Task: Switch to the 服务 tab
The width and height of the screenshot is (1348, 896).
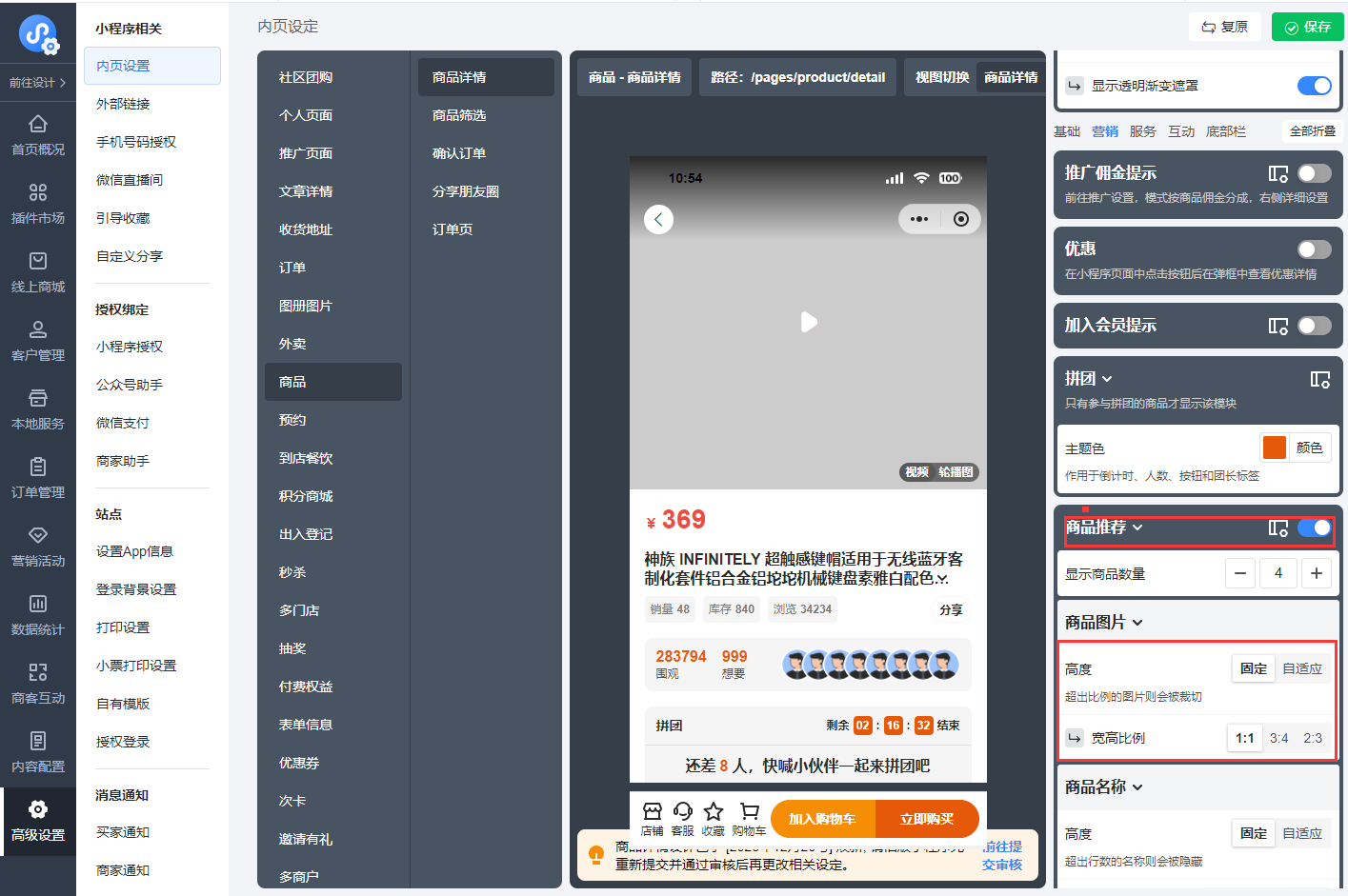Action: click(x=1142, y=131)
